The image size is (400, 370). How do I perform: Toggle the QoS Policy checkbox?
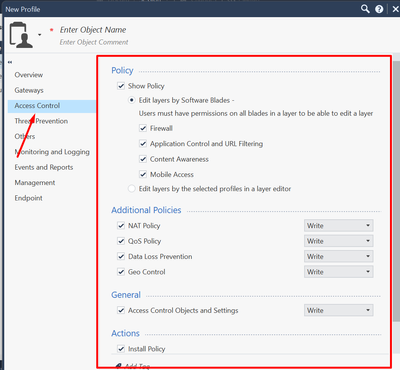tap(121, 241)
